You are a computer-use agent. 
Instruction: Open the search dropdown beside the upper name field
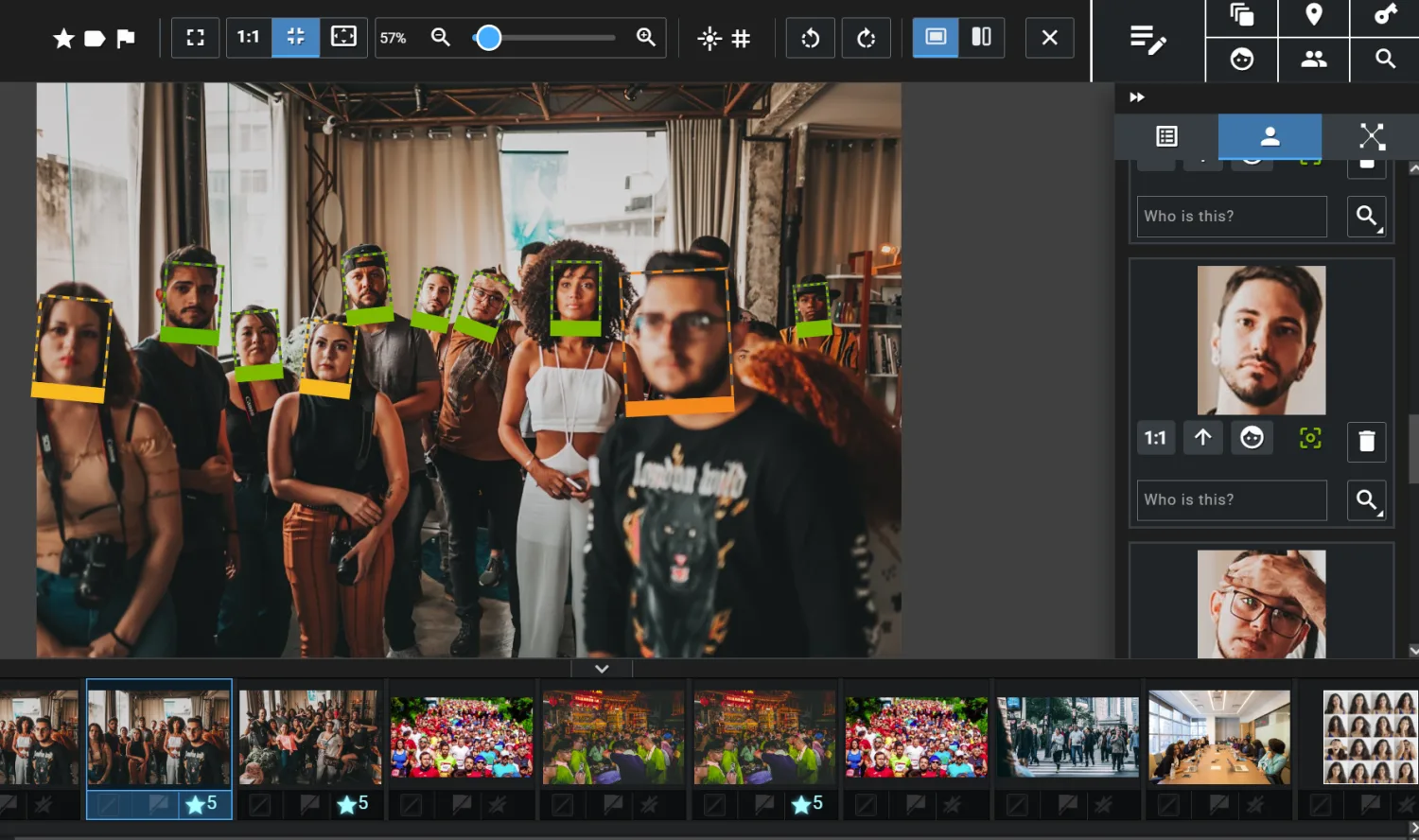coord(1367,217)
